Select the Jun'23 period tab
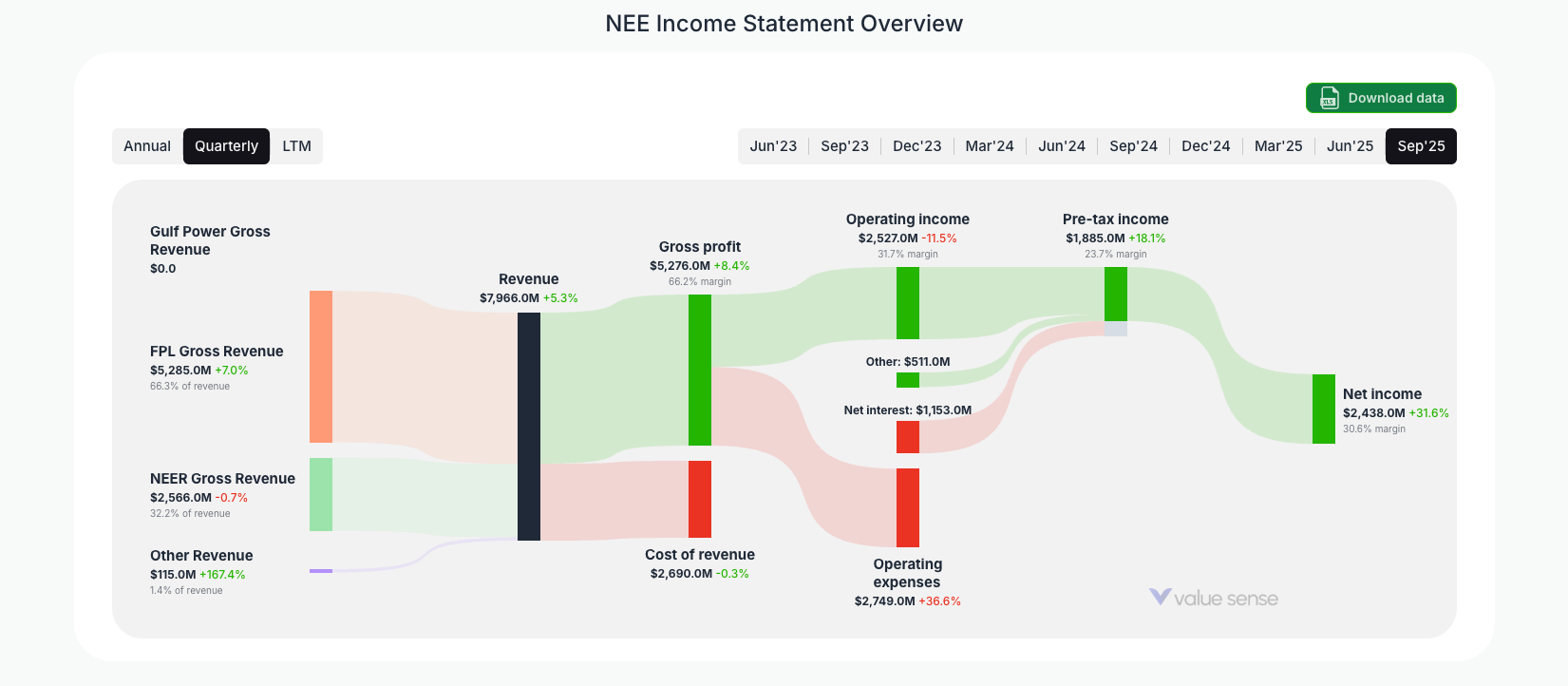This screenshot has height=686, width=1568. 773,145
